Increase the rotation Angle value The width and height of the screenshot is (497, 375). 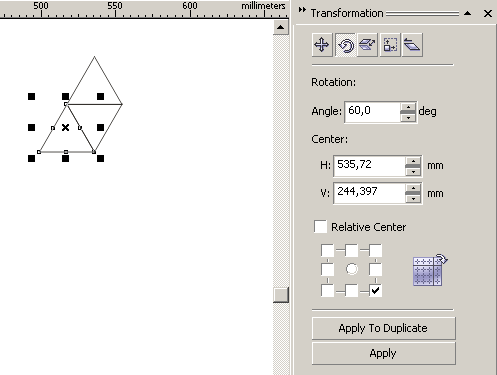tap(408, 107)
